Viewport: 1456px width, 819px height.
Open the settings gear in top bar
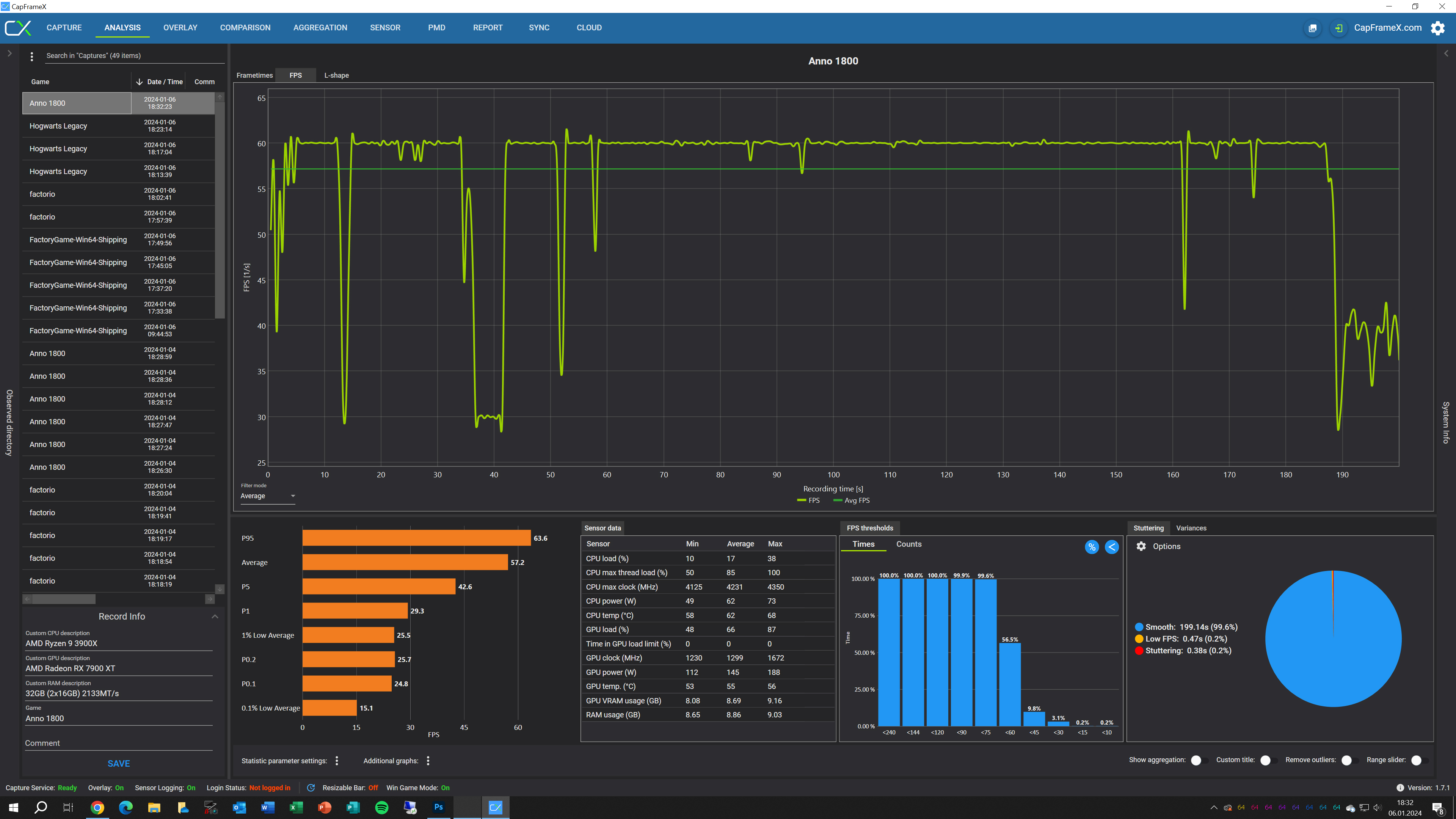tap(1437, 28)
